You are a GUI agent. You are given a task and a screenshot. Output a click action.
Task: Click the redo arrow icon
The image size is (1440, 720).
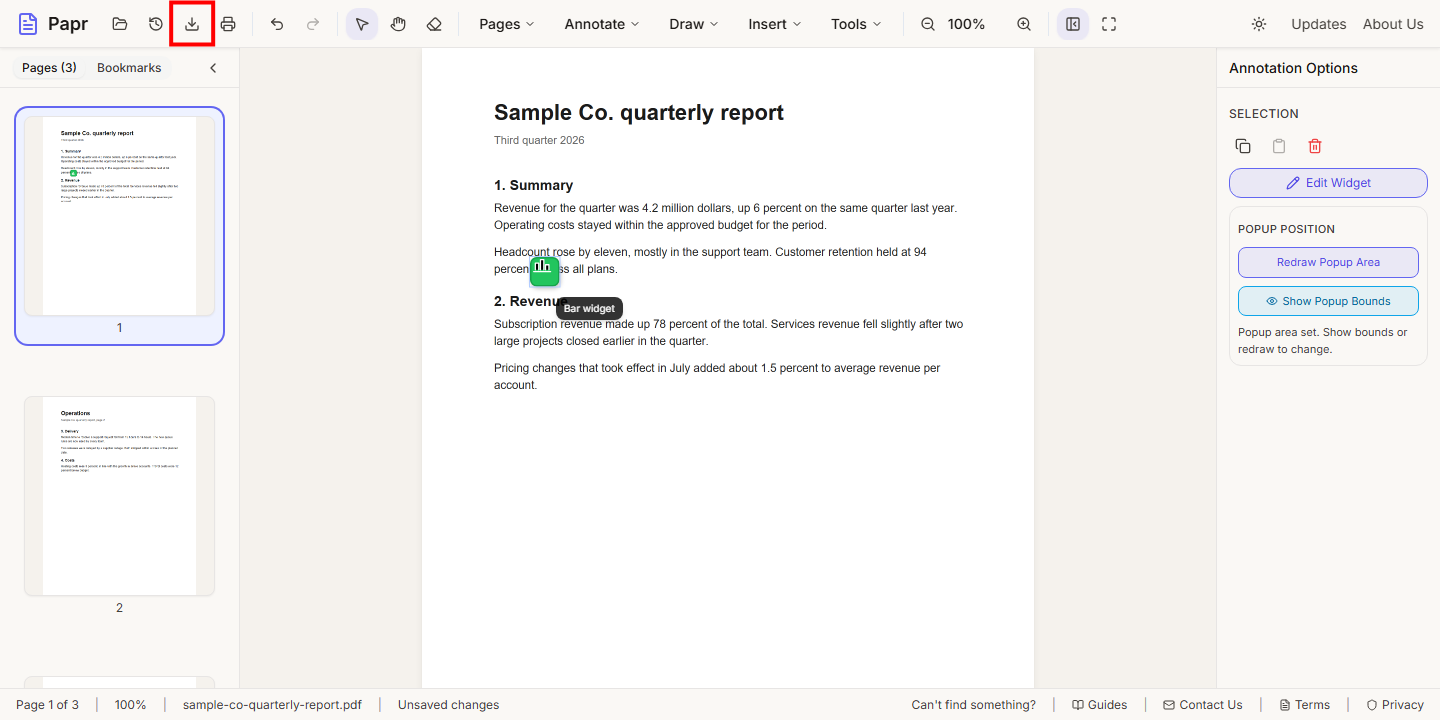click(x=313, y=24)
